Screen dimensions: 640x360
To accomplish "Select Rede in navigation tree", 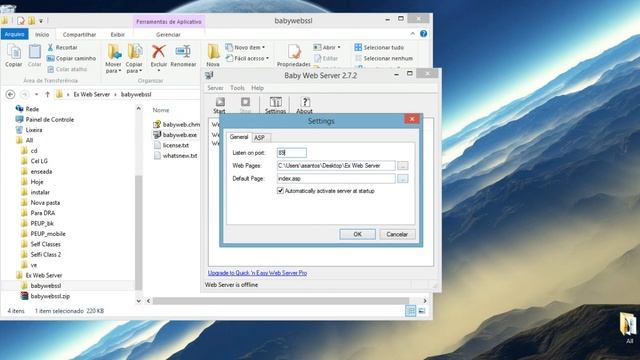I will (x=27, y=109).
